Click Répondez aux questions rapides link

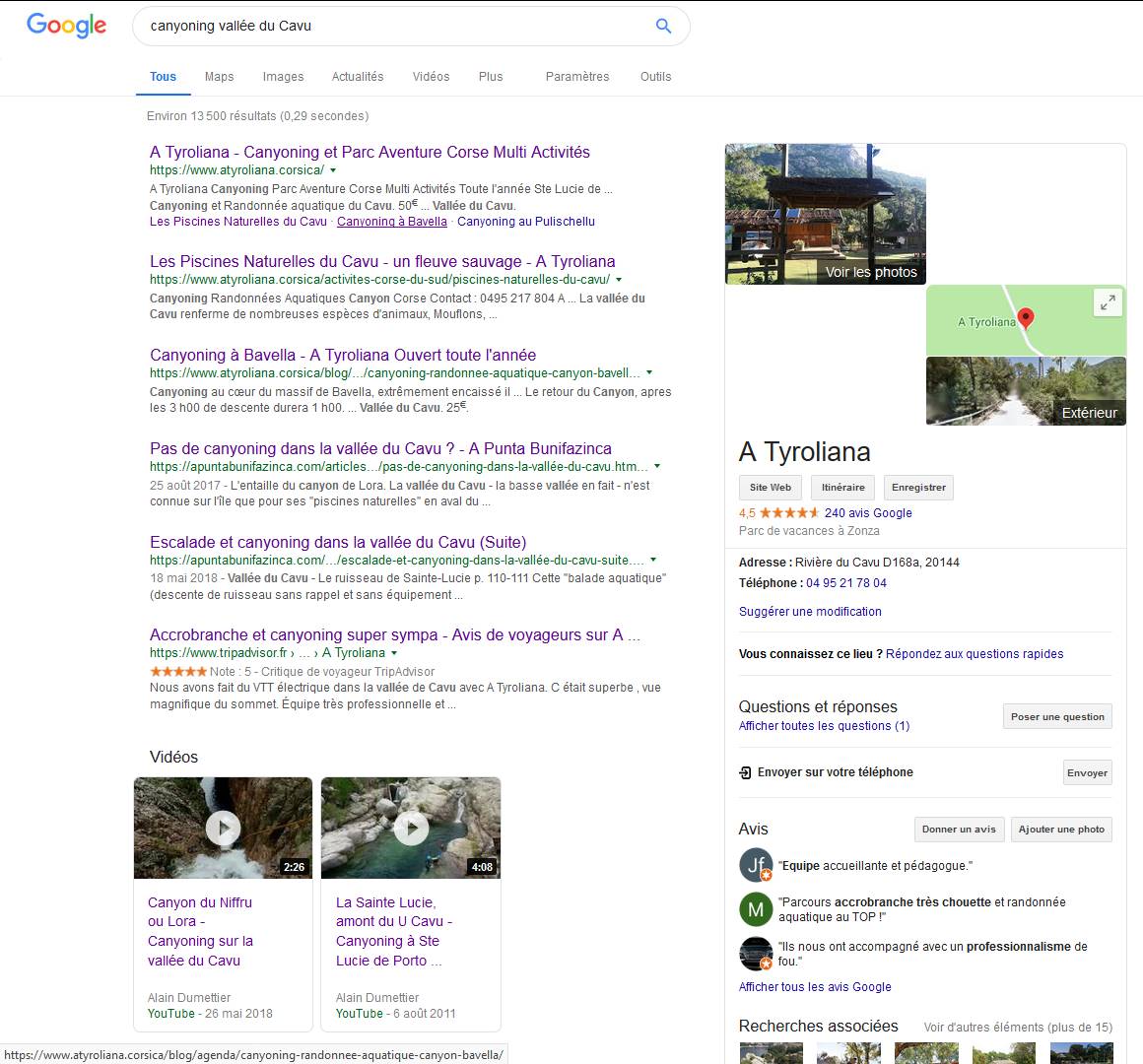point(975,654)
